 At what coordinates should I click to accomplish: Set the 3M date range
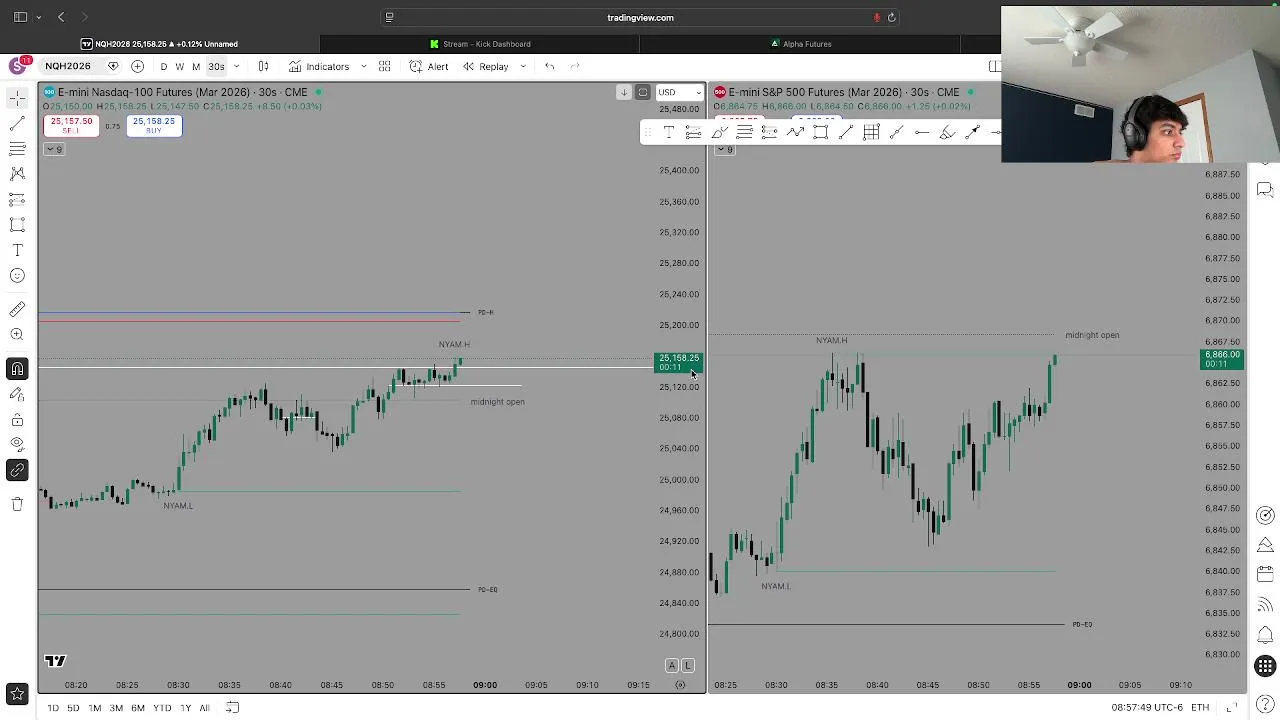[x=116, y=708]
